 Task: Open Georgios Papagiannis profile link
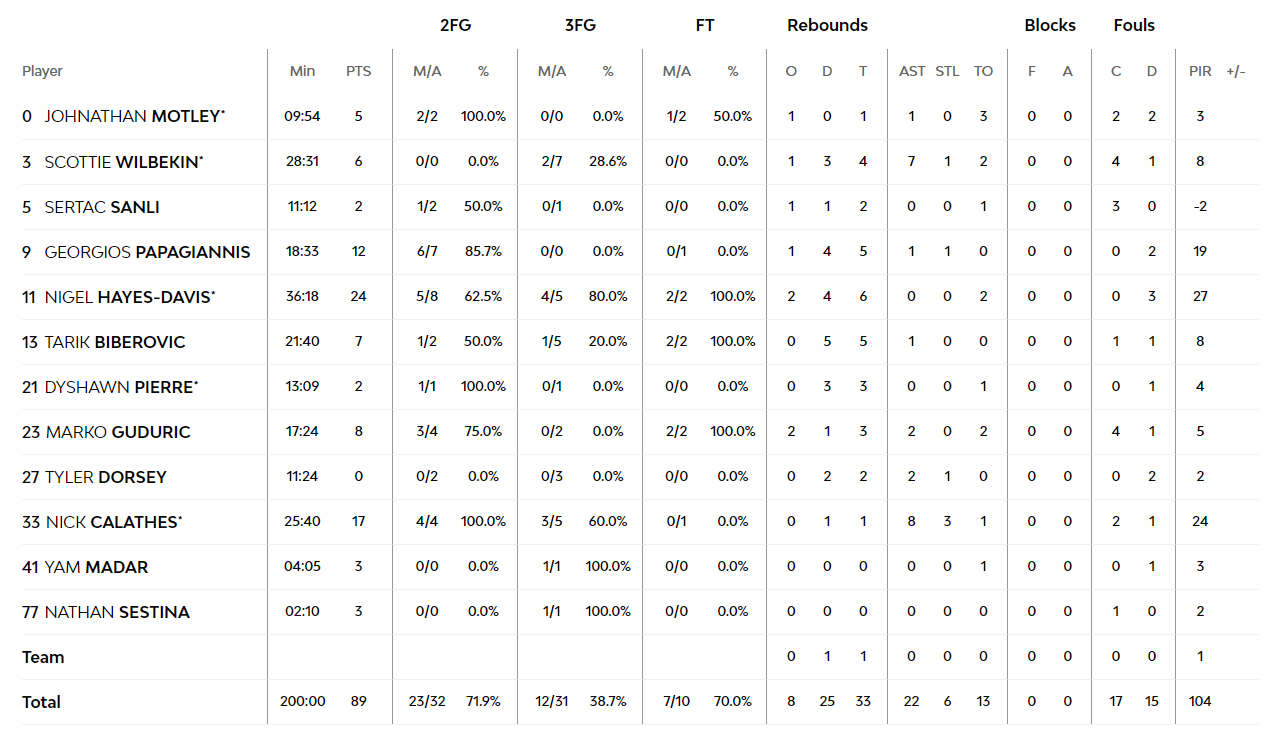[x=147, y=252]
